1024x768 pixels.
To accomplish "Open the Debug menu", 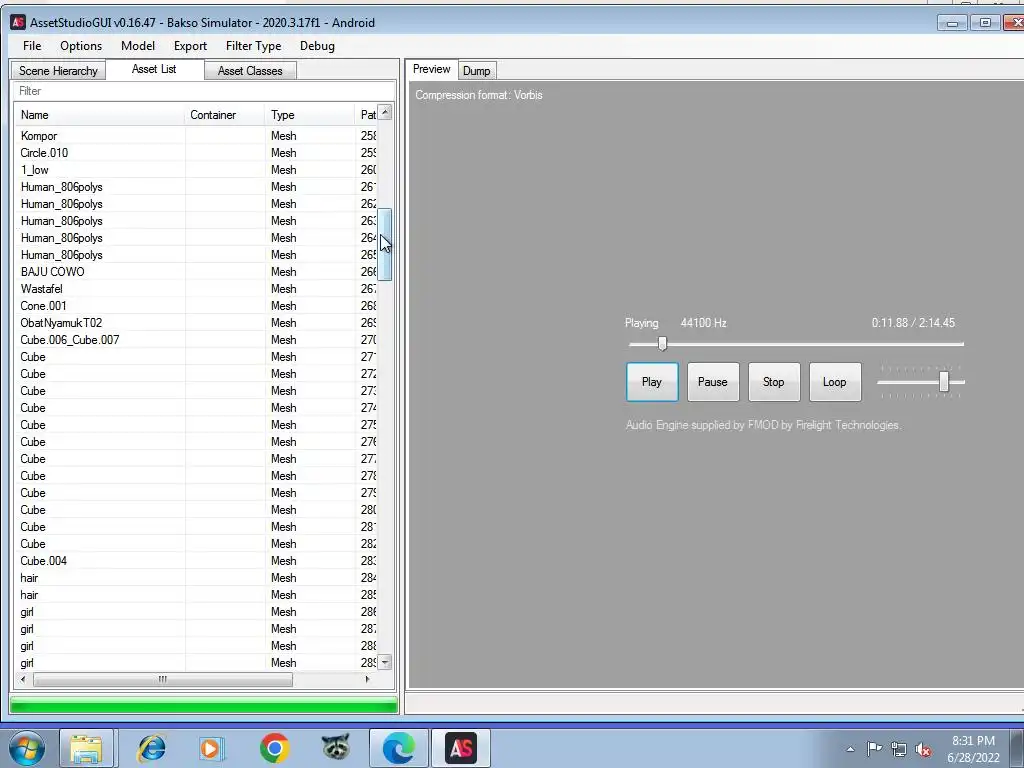I will coord(317,46).
